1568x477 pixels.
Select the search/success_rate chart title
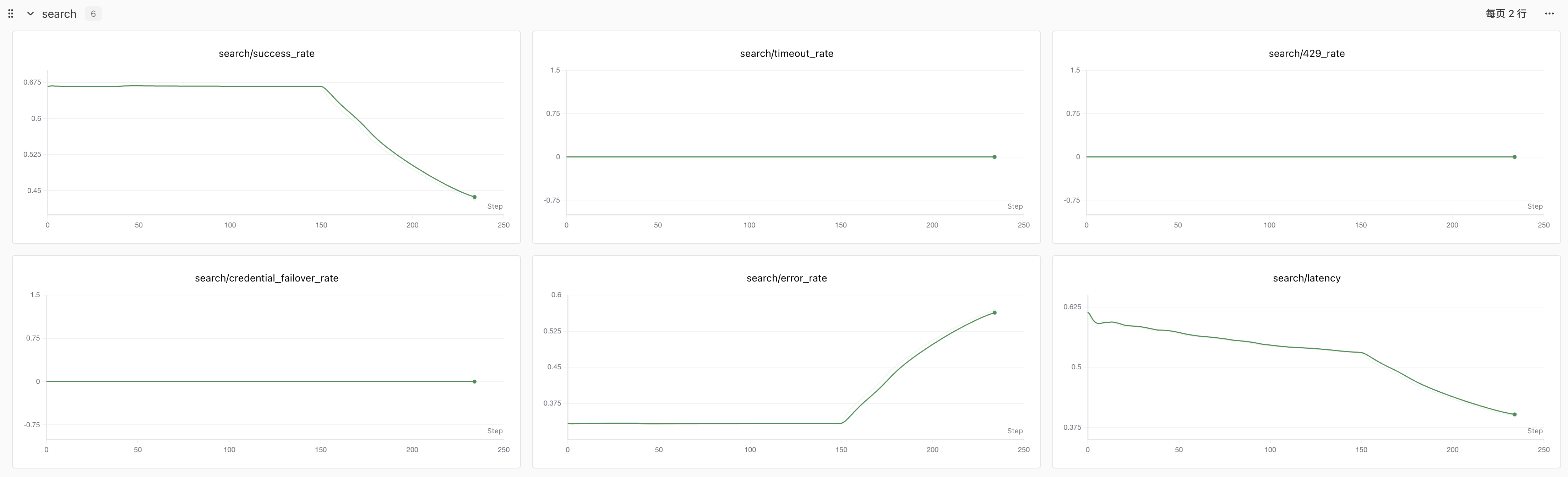267,54
